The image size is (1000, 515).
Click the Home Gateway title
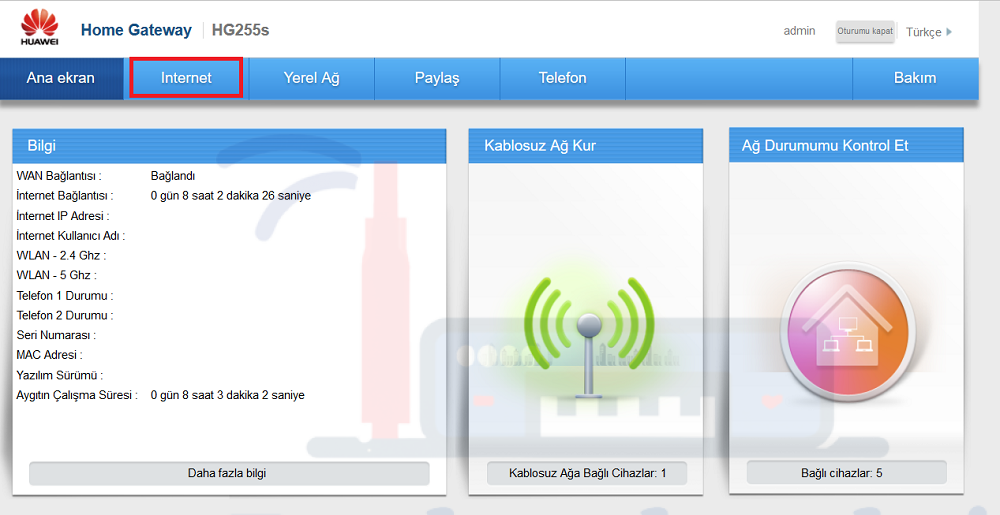coord(136,30)
